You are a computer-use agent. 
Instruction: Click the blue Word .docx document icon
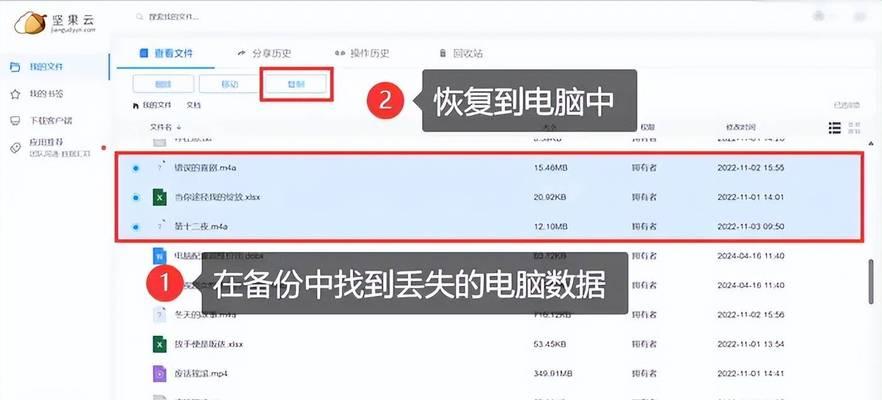tap(160, 256)
